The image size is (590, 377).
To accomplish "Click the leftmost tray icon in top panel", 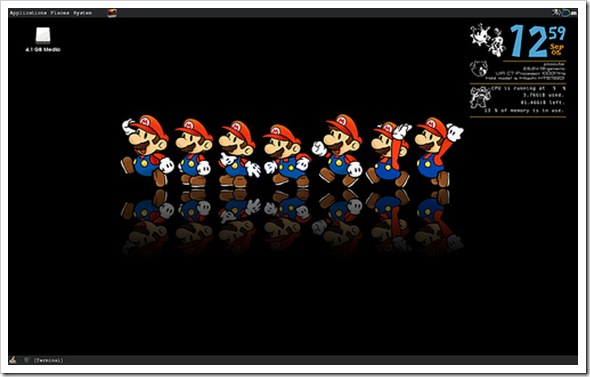I will tap(556, 13).
